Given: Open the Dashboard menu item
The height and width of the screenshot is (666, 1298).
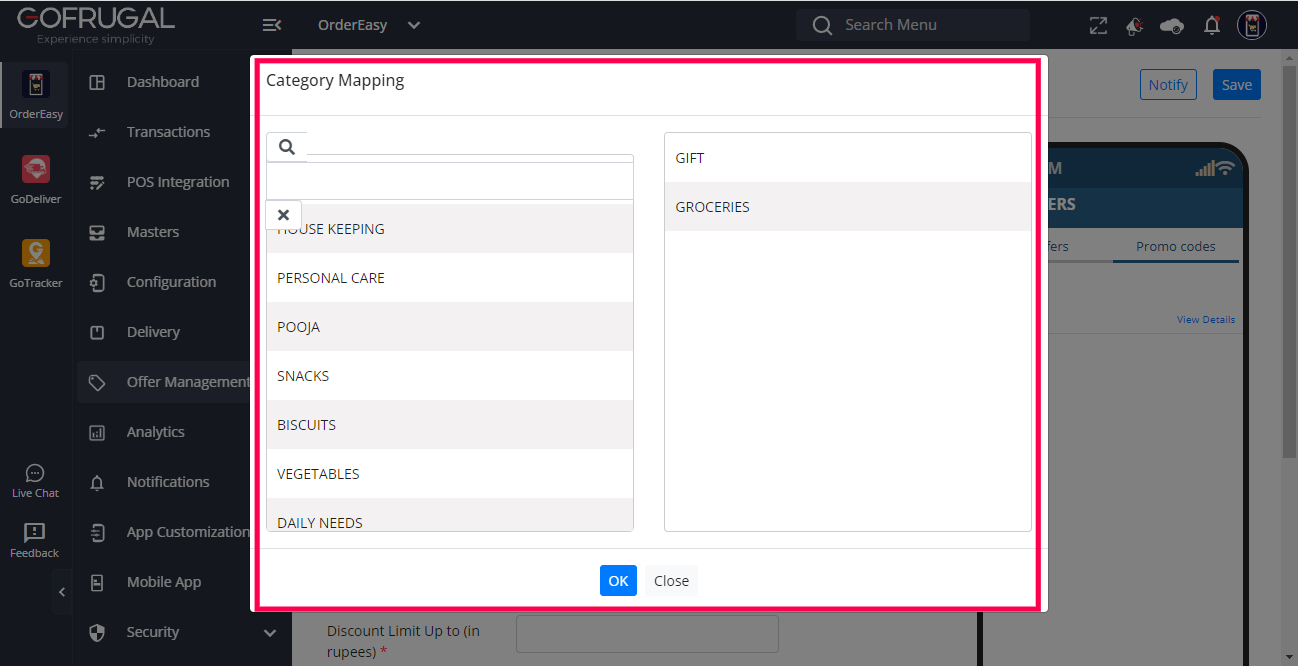Looking at the screenshot, I should [163, 82].
